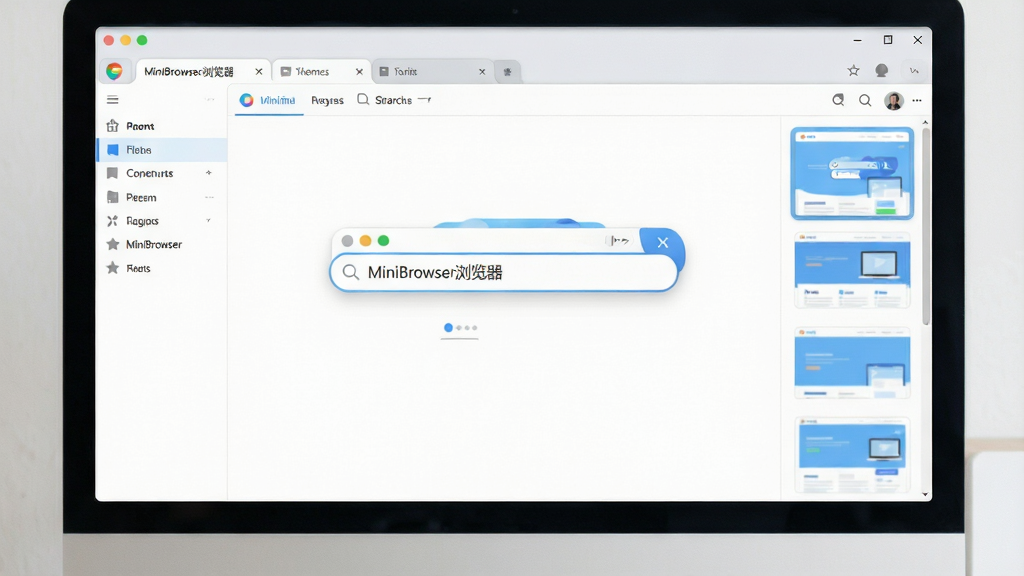This screenshot has width=1024, height=576.
Task: Click the tools icon beside Ragıocs
Action: click(x=112, y=221)
